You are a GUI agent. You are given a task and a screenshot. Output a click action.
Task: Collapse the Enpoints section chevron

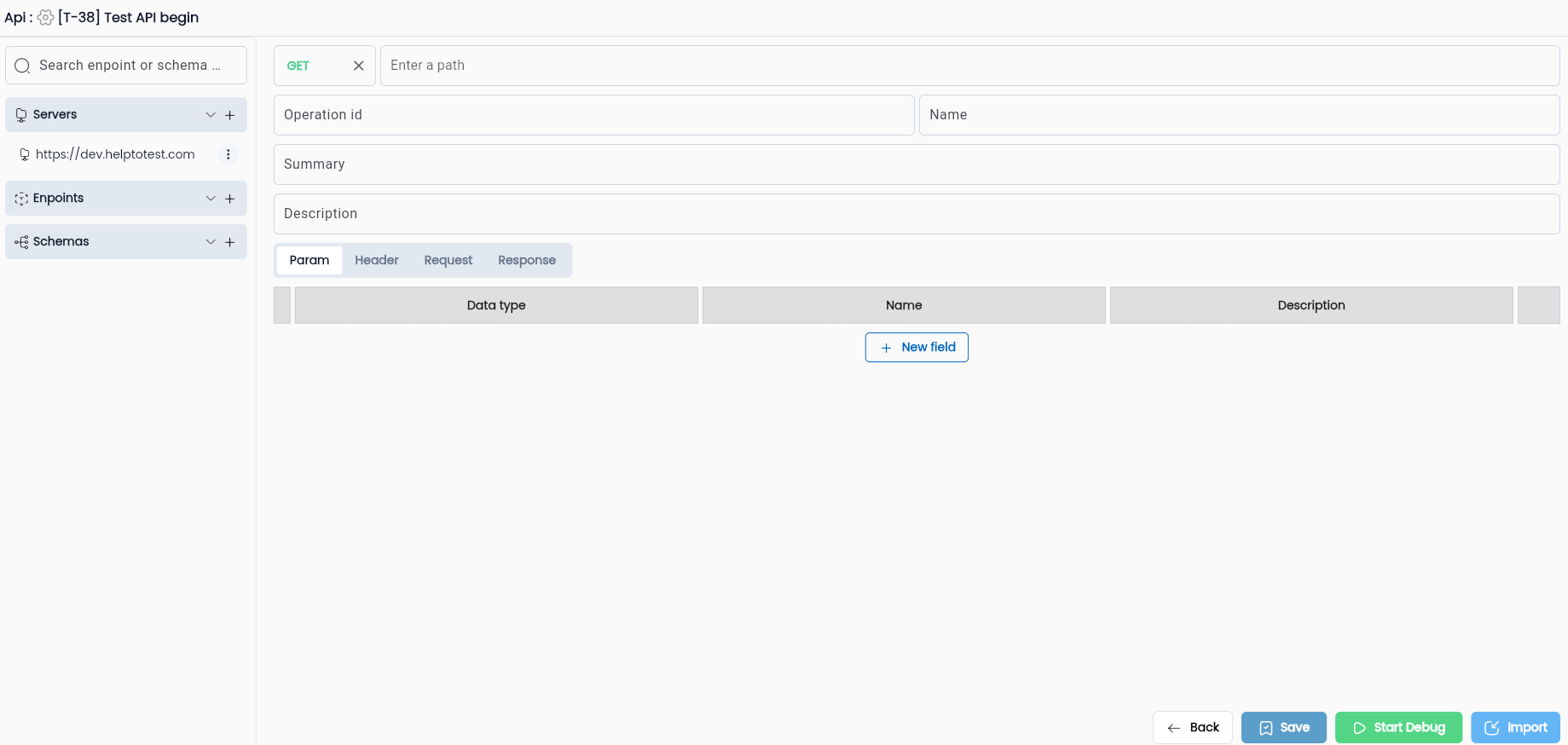[211, 198]
